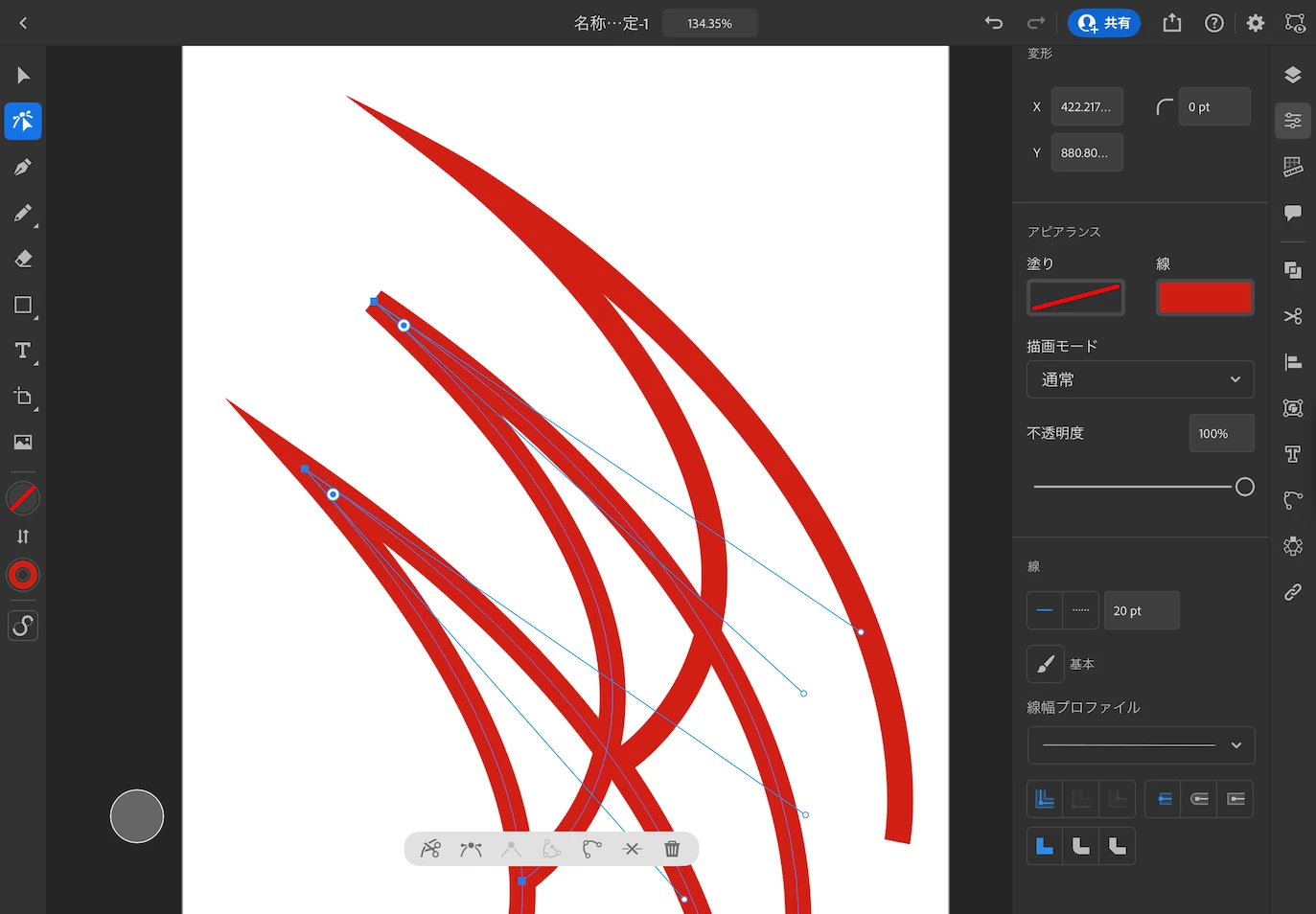Select the Artboard tool
Viewport: 1316px width, 914px height.
tap(23, 397)
